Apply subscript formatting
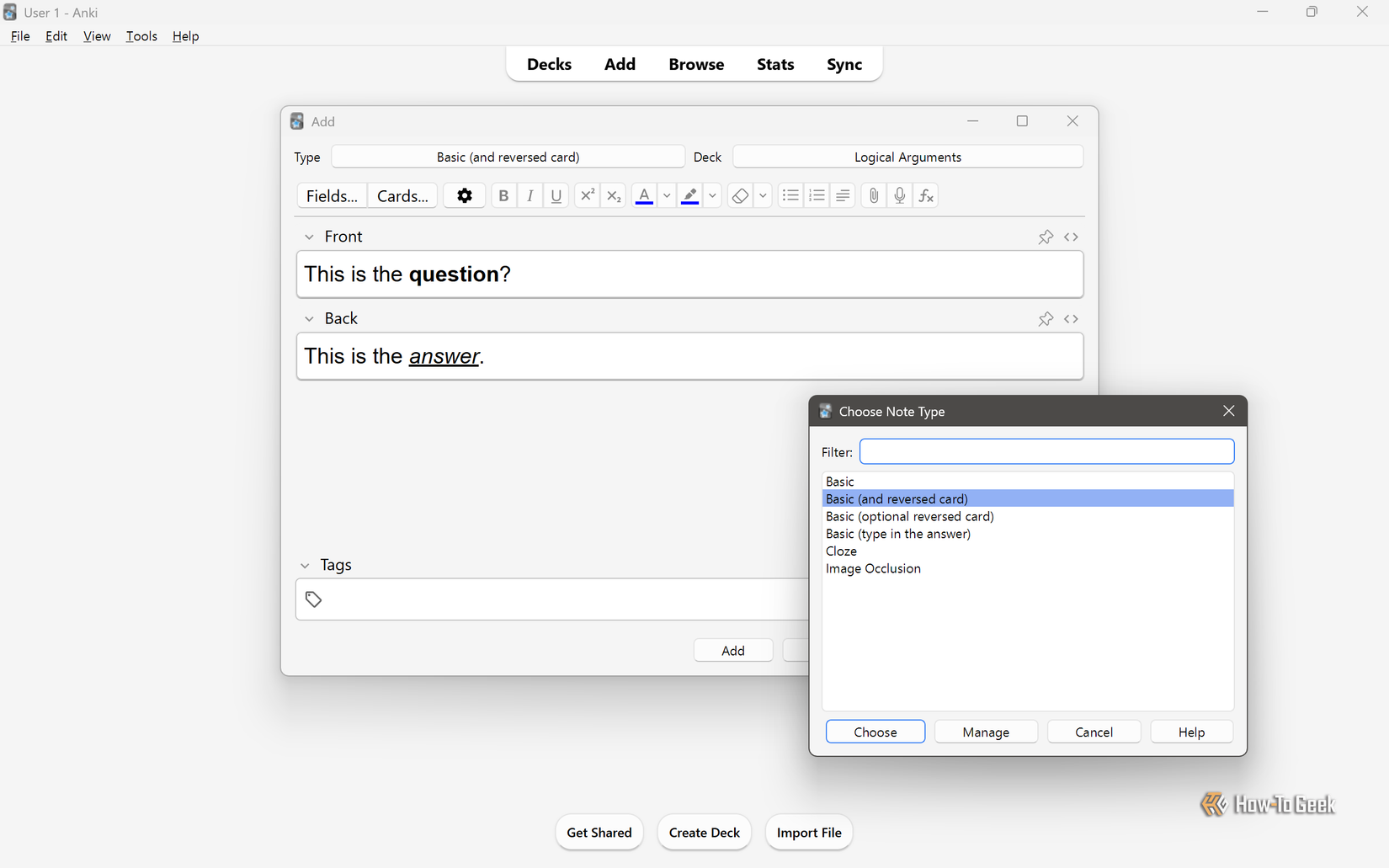Viewport: 1389px width, 868px height. 614,195
